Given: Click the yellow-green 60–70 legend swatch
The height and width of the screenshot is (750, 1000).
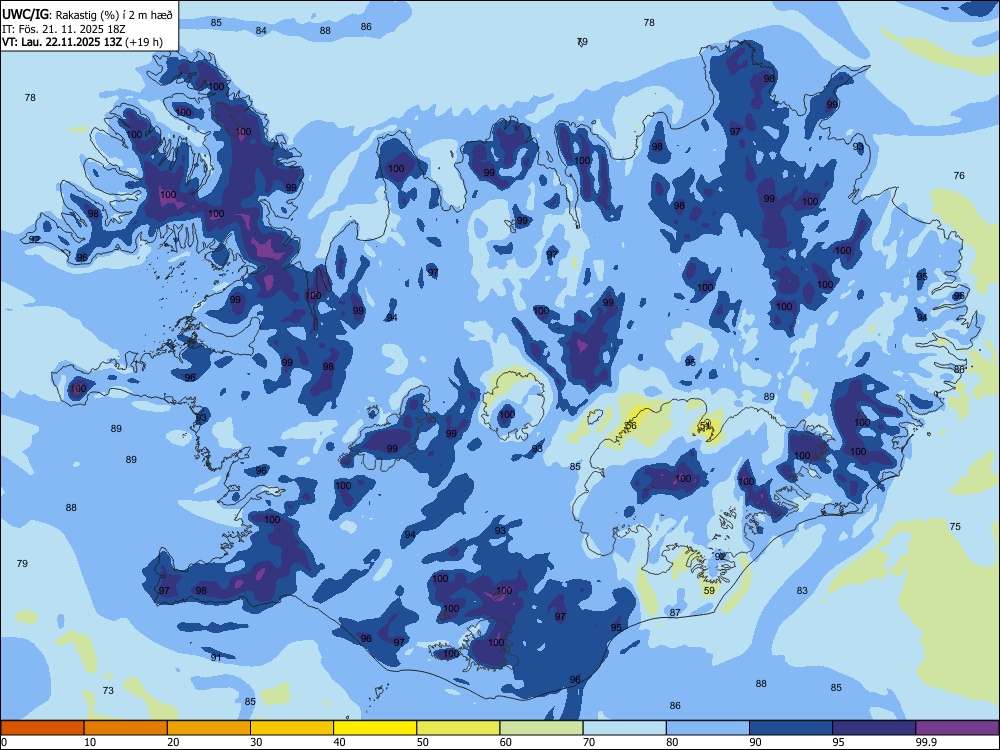Looking at the screenshot, I should click(x=541, y=728).
